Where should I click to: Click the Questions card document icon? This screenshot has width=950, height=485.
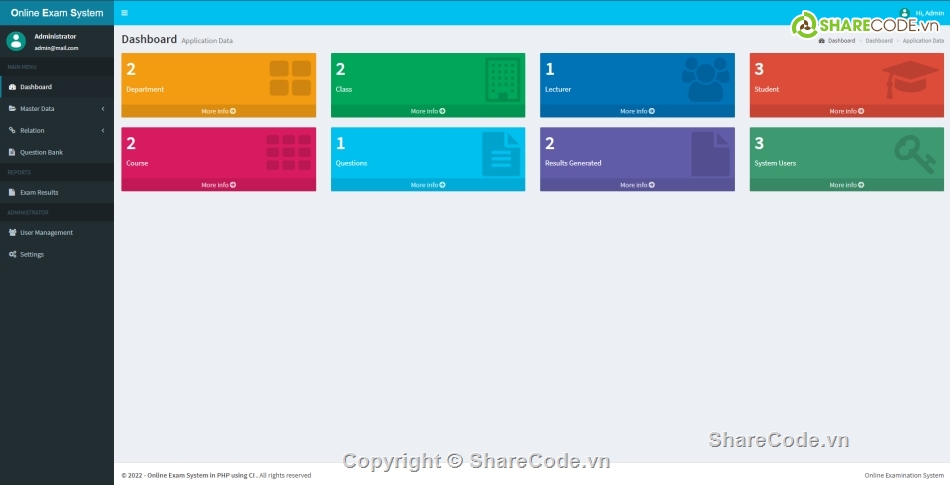(x=501, y=153)
